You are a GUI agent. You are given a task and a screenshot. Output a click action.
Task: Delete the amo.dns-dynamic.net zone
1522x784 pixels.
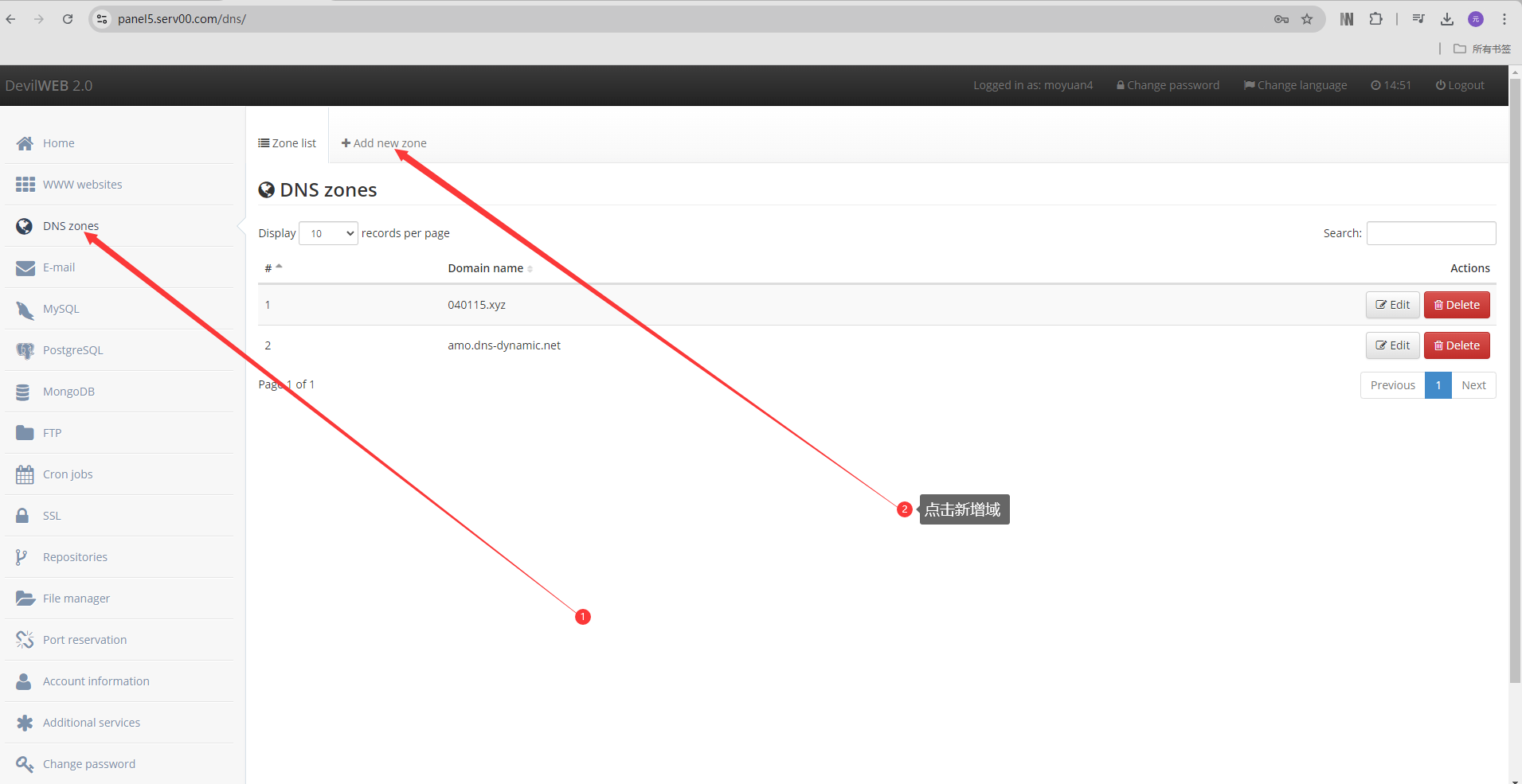pos(1456,345)
